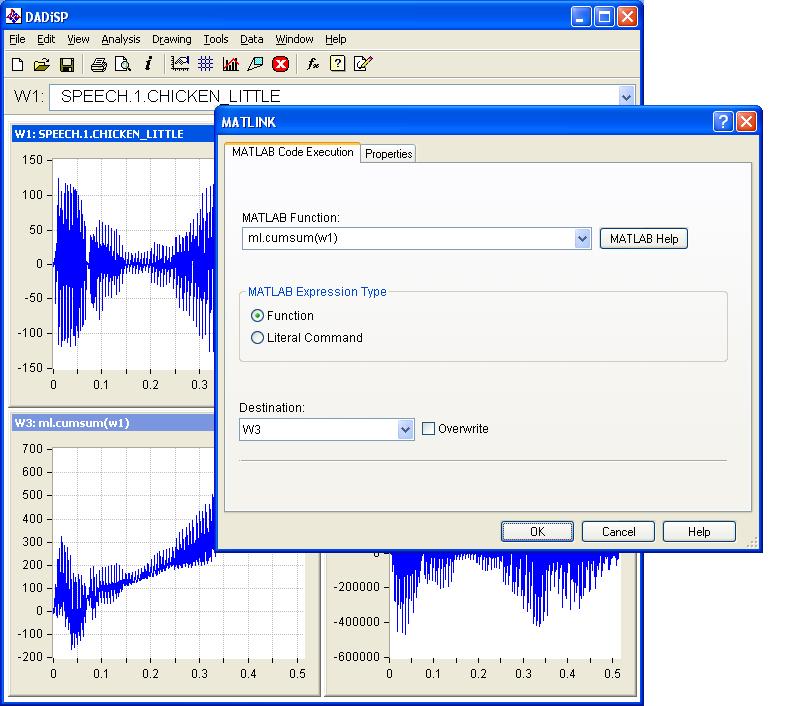Image resolution: width=800 pixels, height=706 pixels.
Task: Save using the floppy disk icon
Action: (67, 64)
